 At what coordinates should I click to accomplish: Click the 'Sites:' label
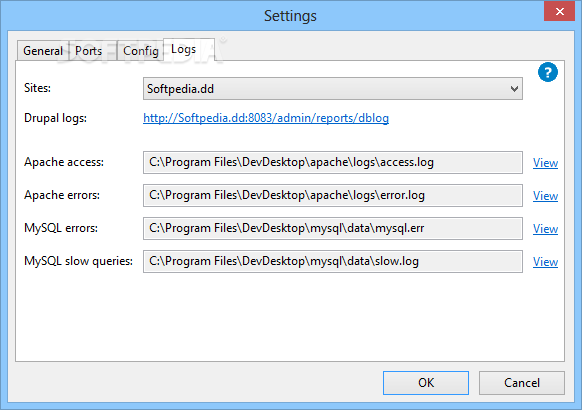(37, 88)
